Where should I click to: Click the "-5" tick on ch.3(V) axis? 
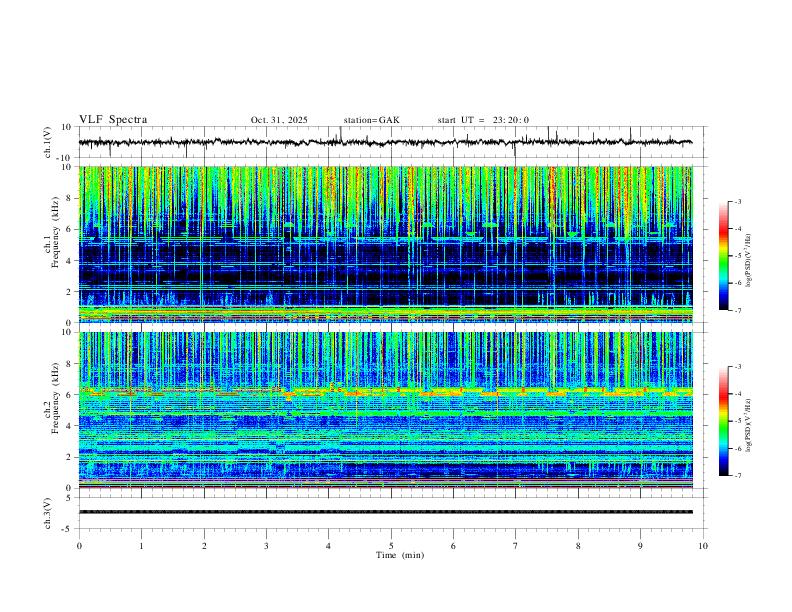click(67, 529)
